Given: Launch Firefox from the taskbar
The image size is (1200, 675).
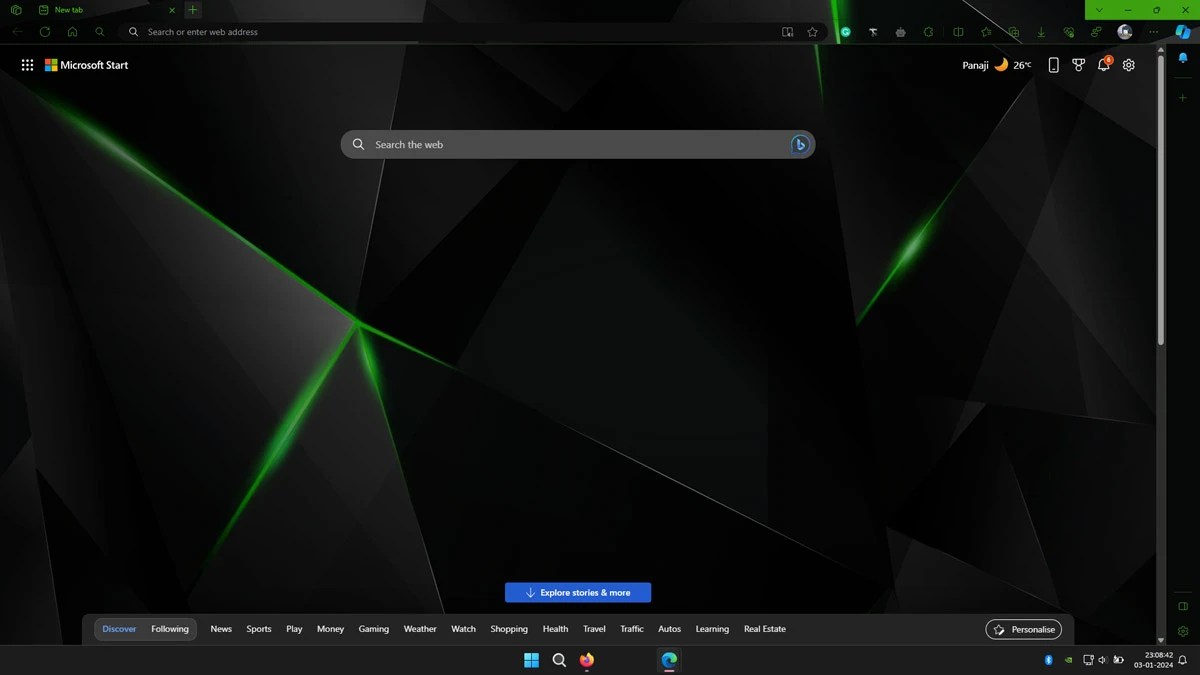Looking at the screenshot, I should pos(587,660).
